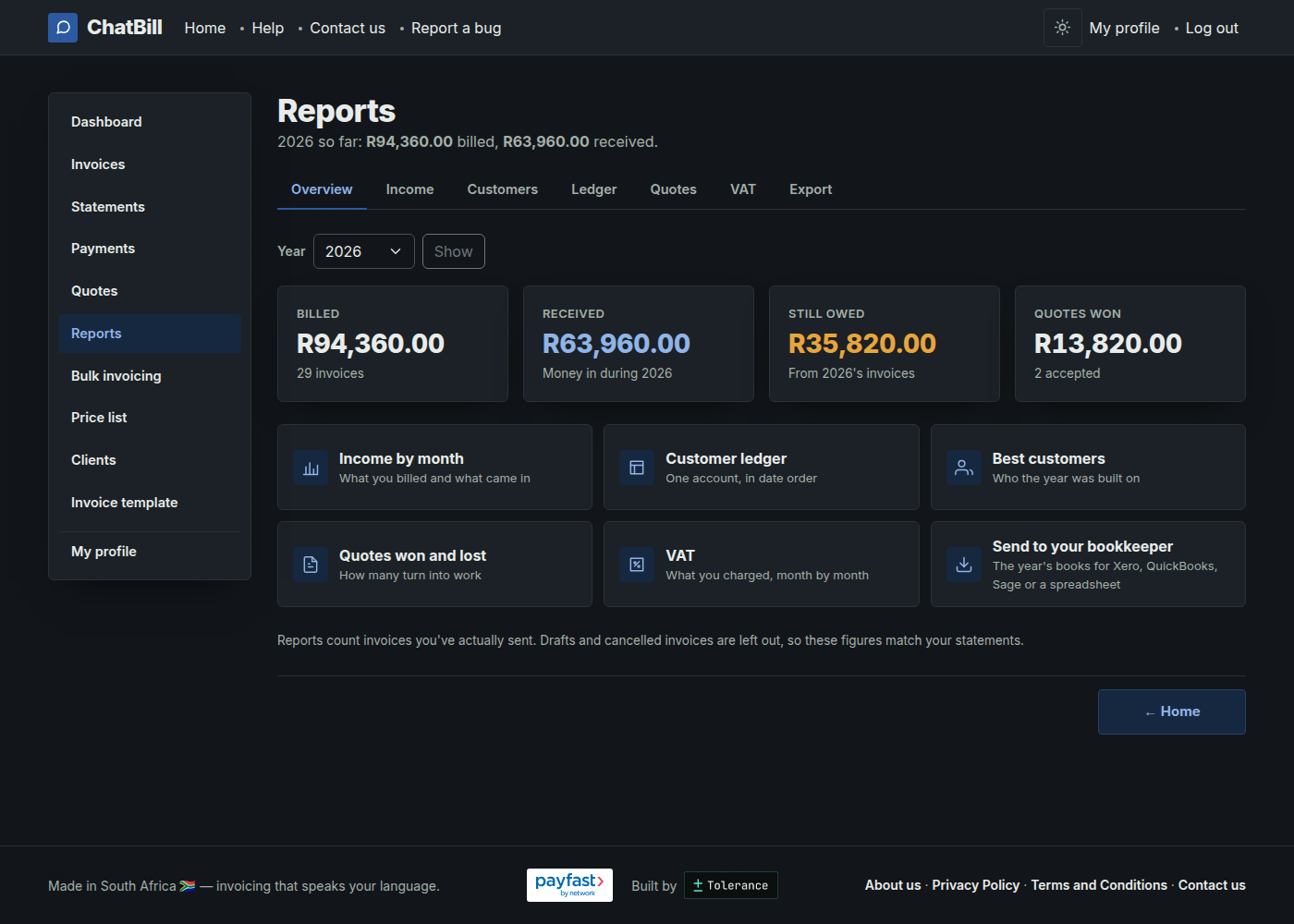
Task: Click the PayFast logo in the footer
Action: point(569,885)
